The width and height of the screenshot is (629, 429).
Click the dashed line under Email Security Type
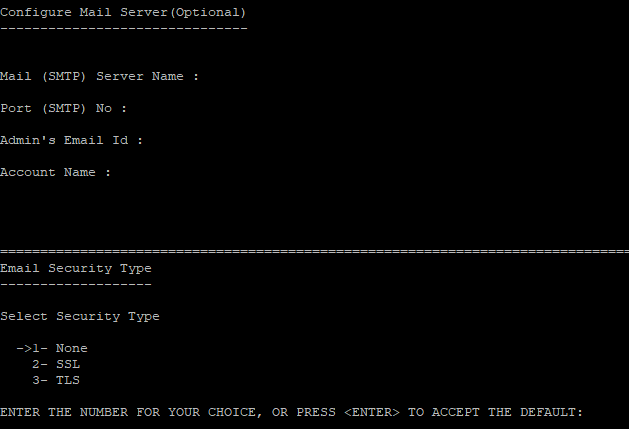point(76,285)
